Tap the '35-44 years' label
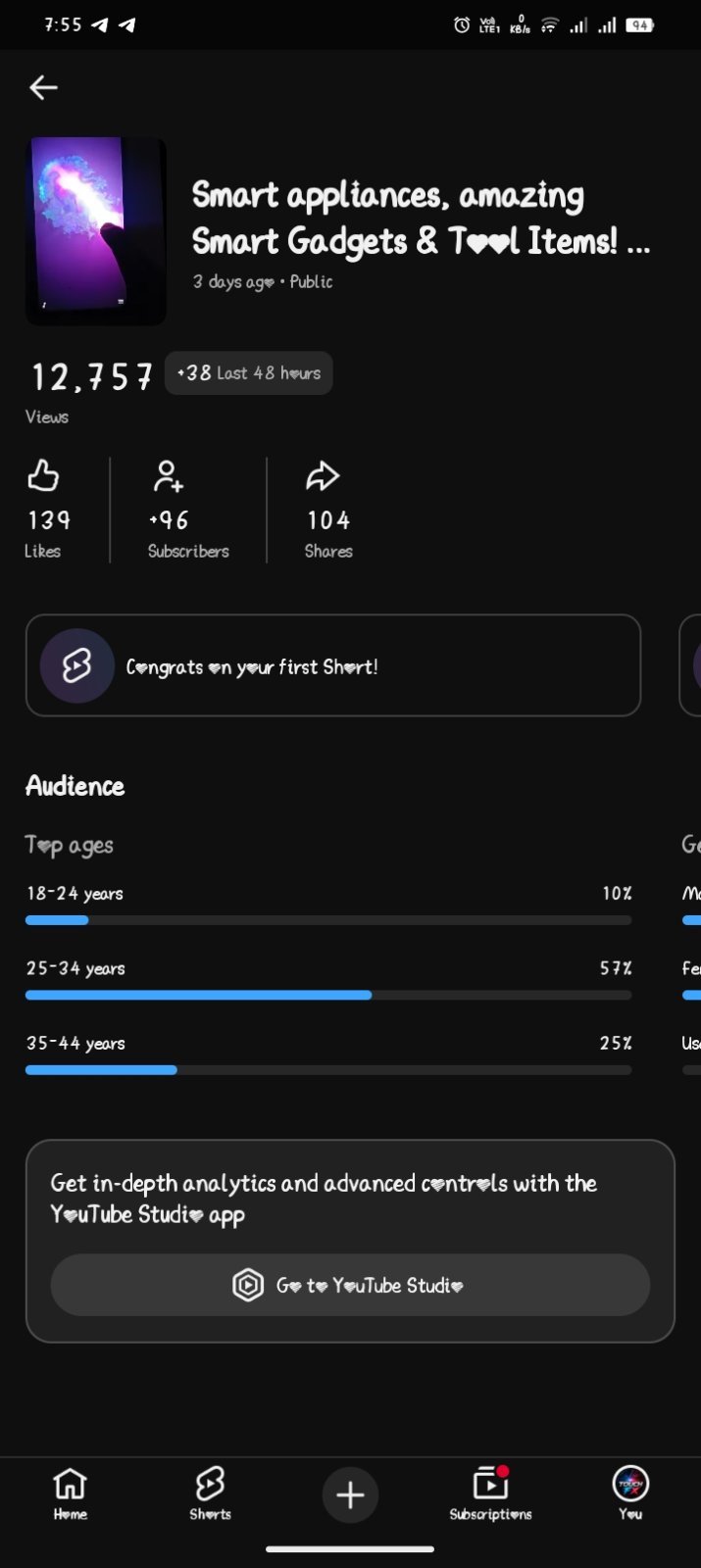This screenshot has height=1568, width=701. (75, 1044)
